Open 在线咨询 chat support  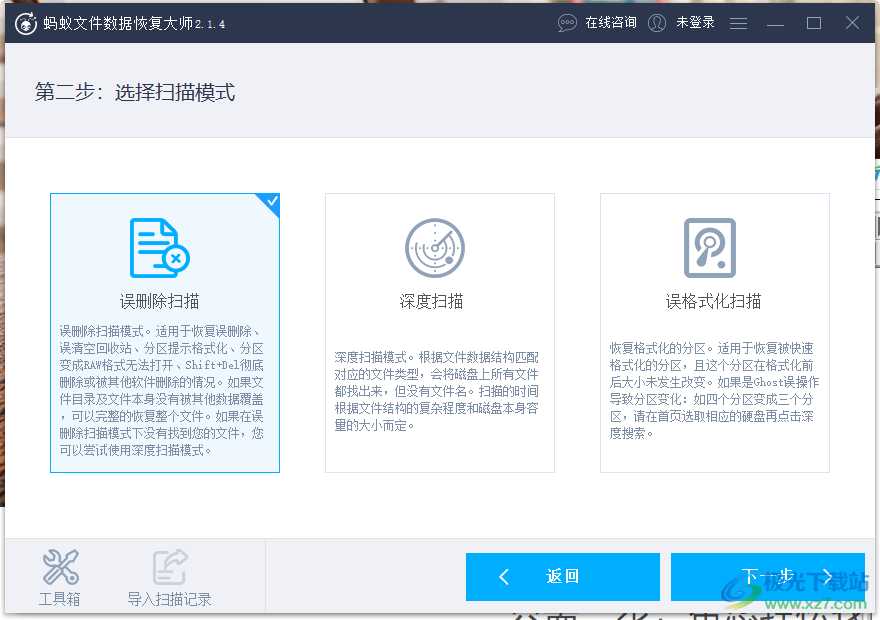tap(596, 22)
